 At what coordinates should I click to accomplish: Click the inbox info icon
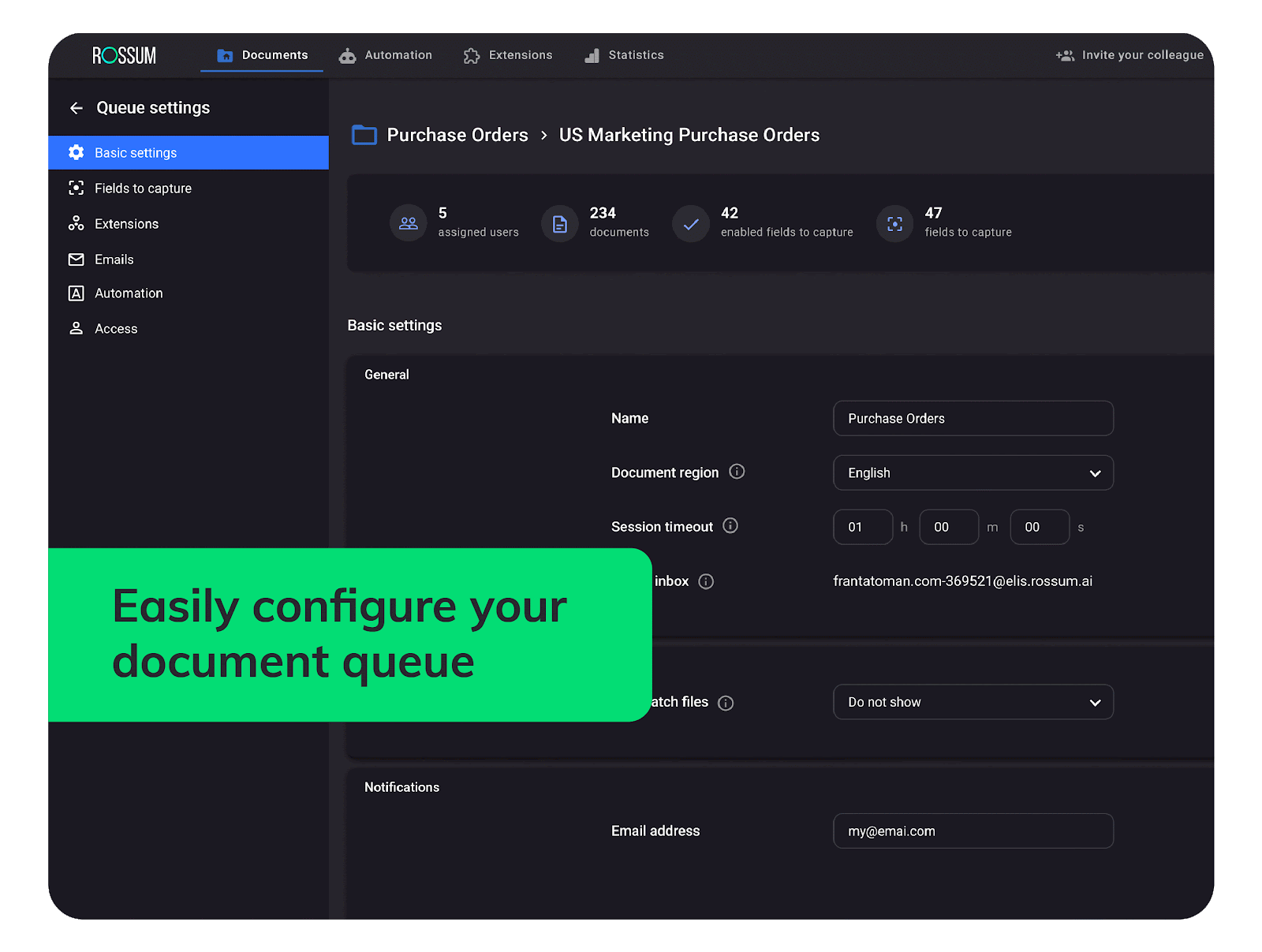click(706, 581)
